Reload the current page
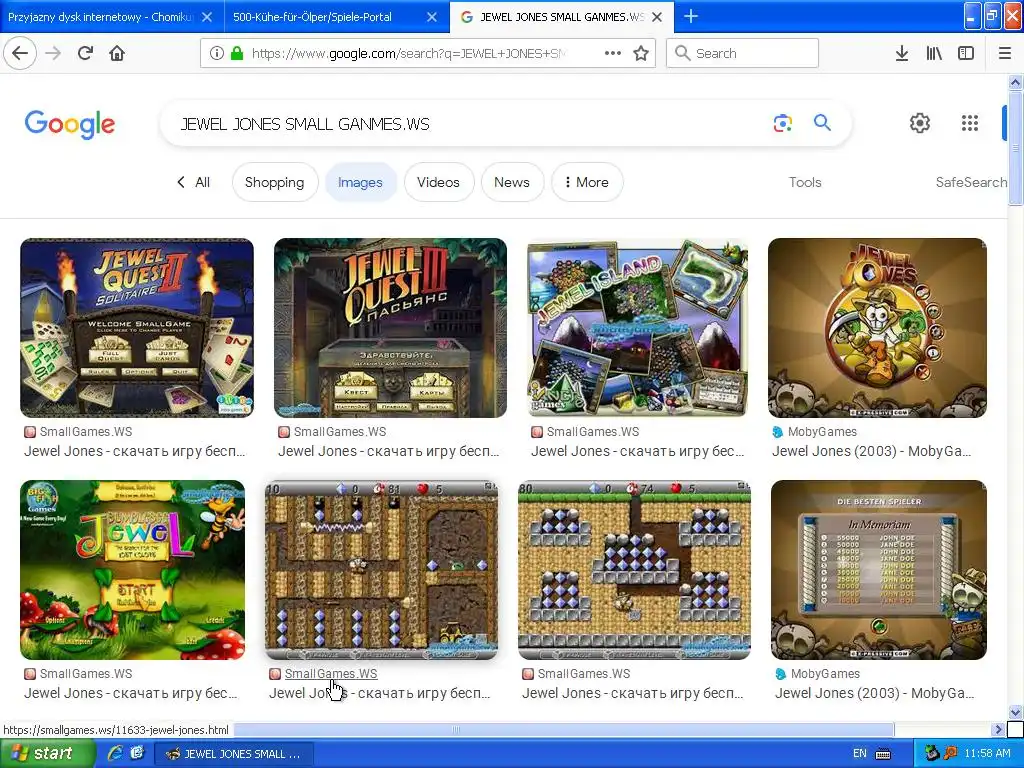This screenshot has height=768, width=1024. click(86, 53)
